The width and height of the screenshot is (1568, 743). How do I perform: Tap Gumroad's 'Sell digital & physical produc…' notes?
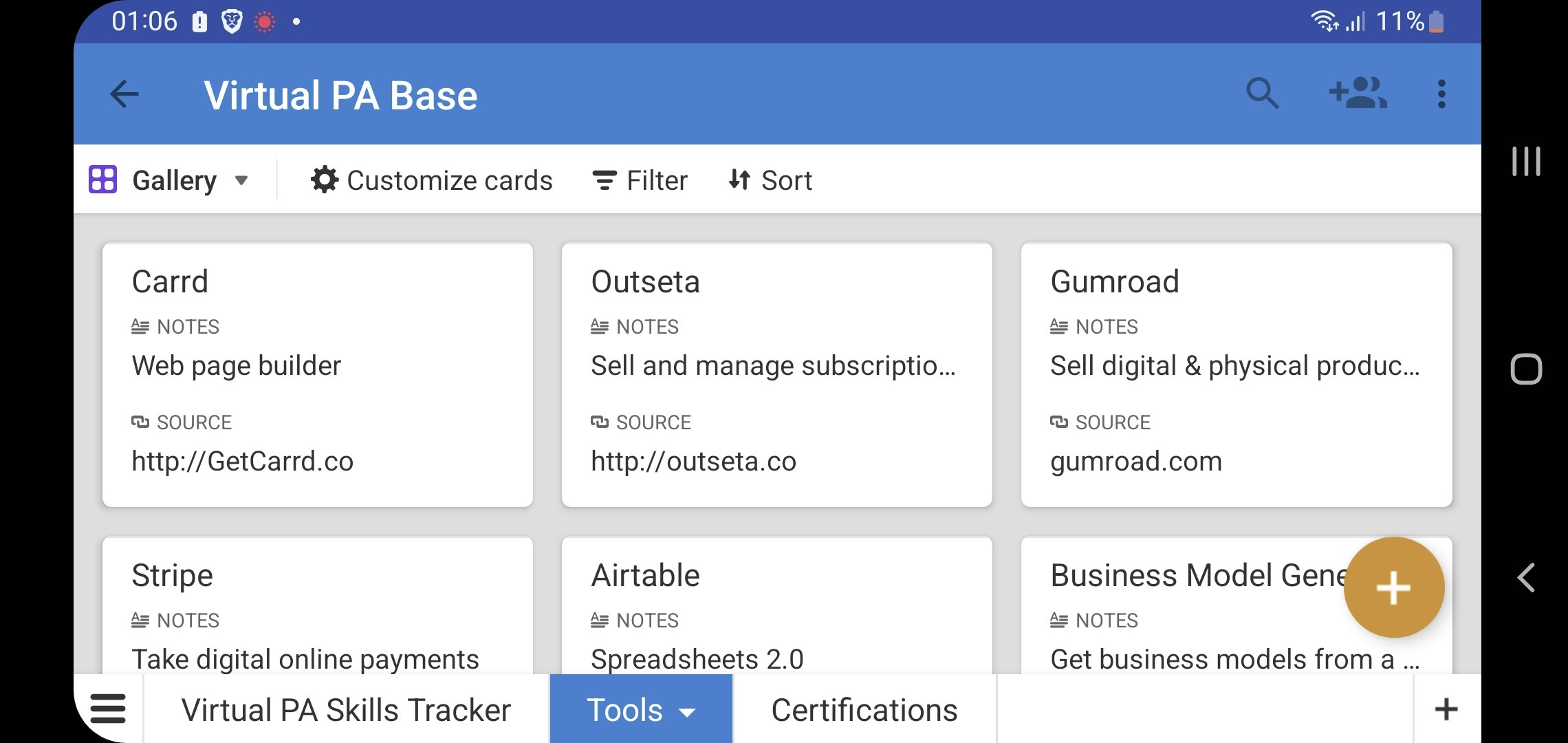pyautogui.click(x=1235, y=365)
